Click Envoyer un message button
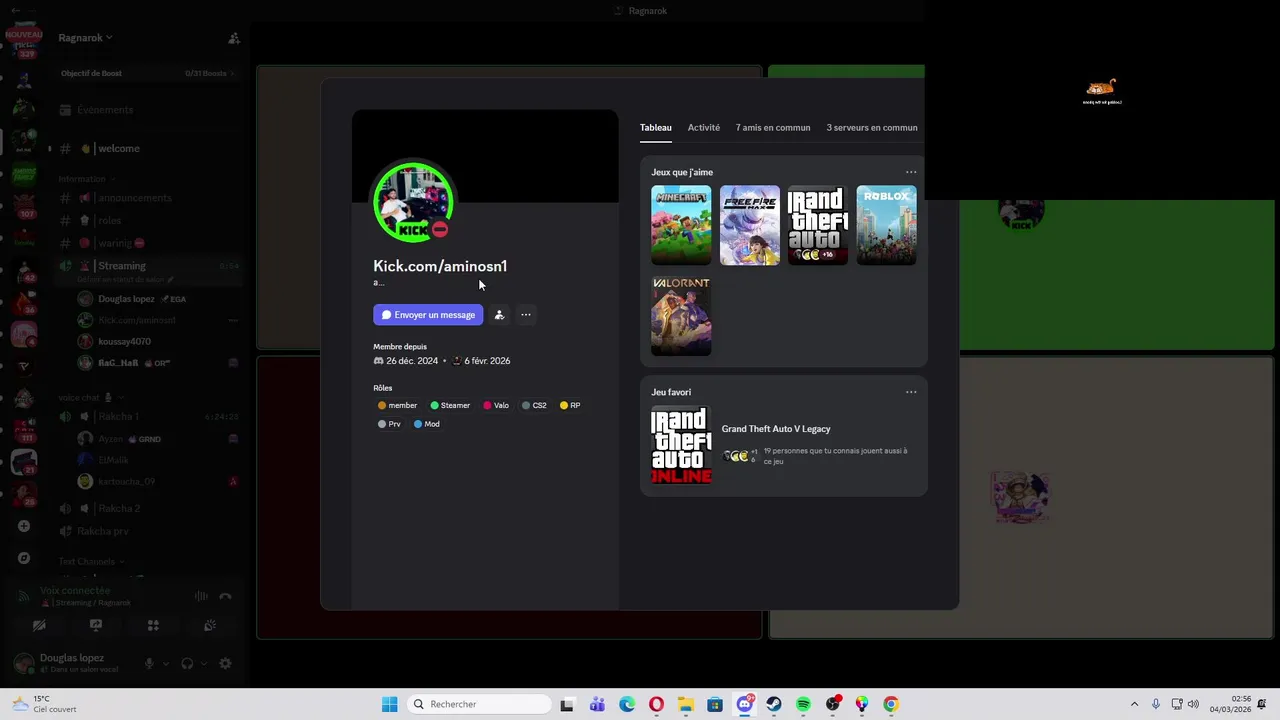Screen dimensions: 1280x720 [x=428, y=315]
